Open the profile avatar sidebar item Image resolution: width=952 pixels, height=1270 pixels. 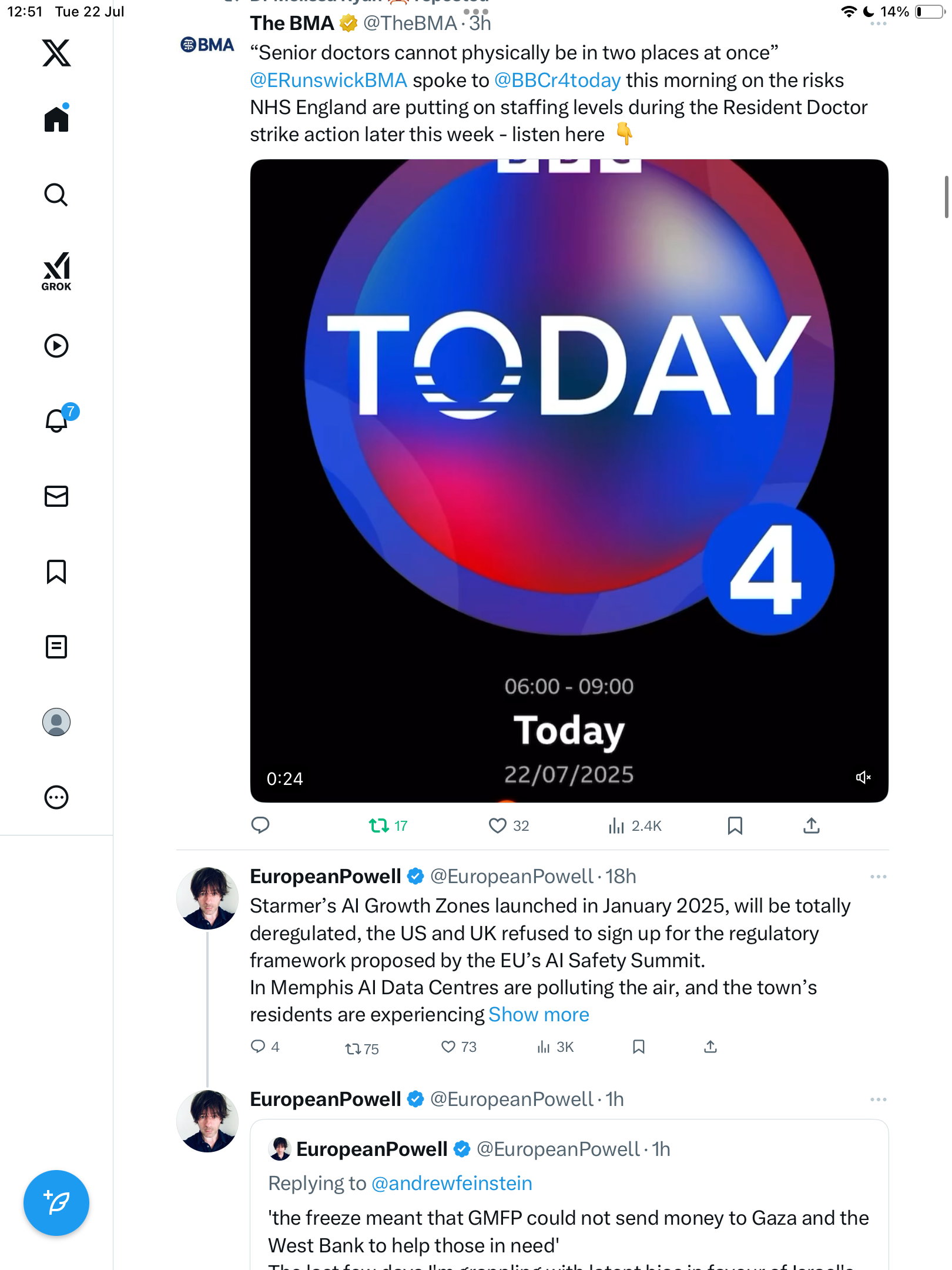pos(56,722)
